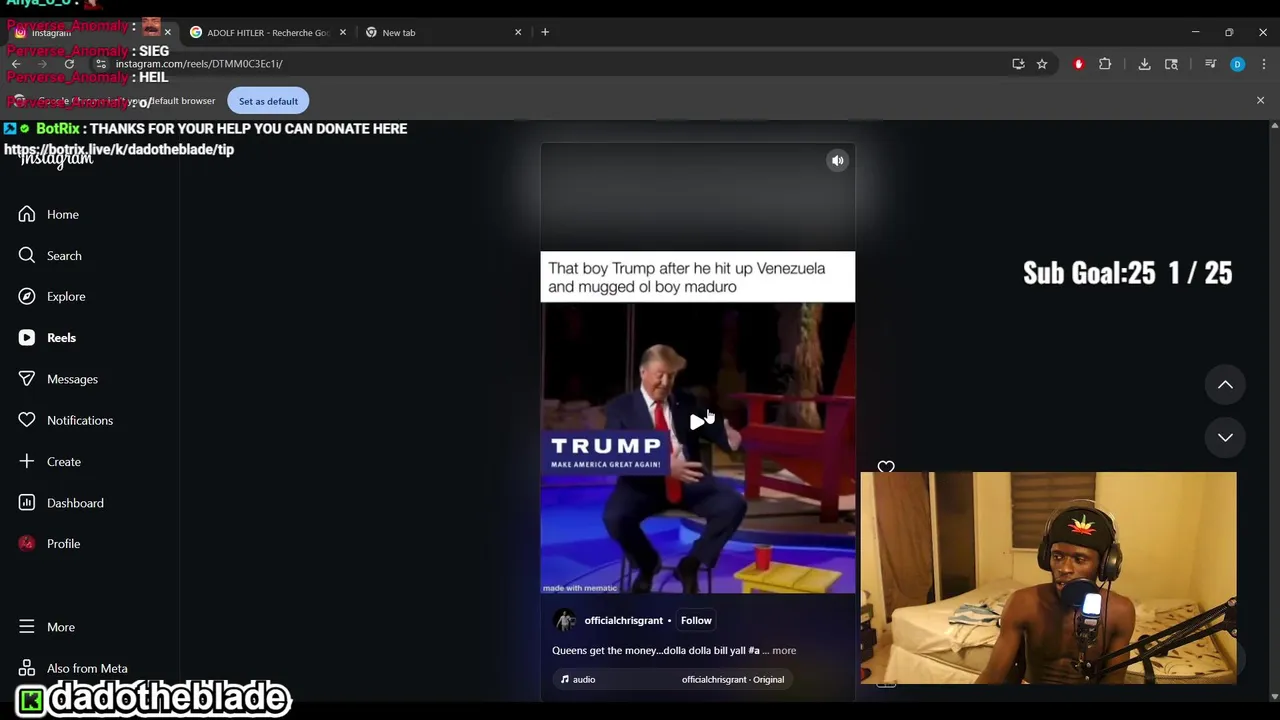Click the browser back arrow
The image size is (1280, 720).
tap(16, 64)
